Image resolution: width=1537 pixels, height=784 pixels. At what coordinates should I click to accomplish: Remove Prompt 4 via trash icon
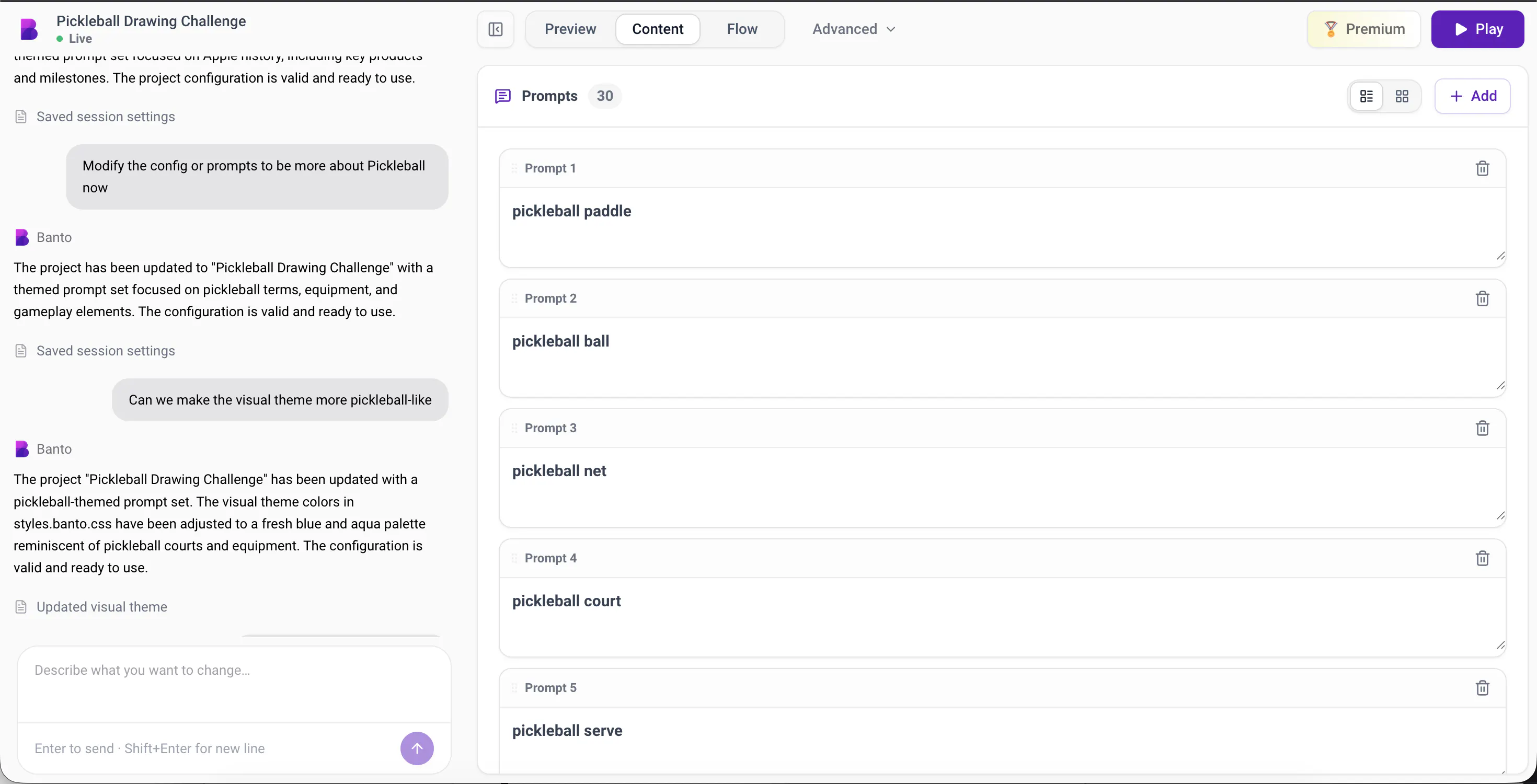[1482, 558]
